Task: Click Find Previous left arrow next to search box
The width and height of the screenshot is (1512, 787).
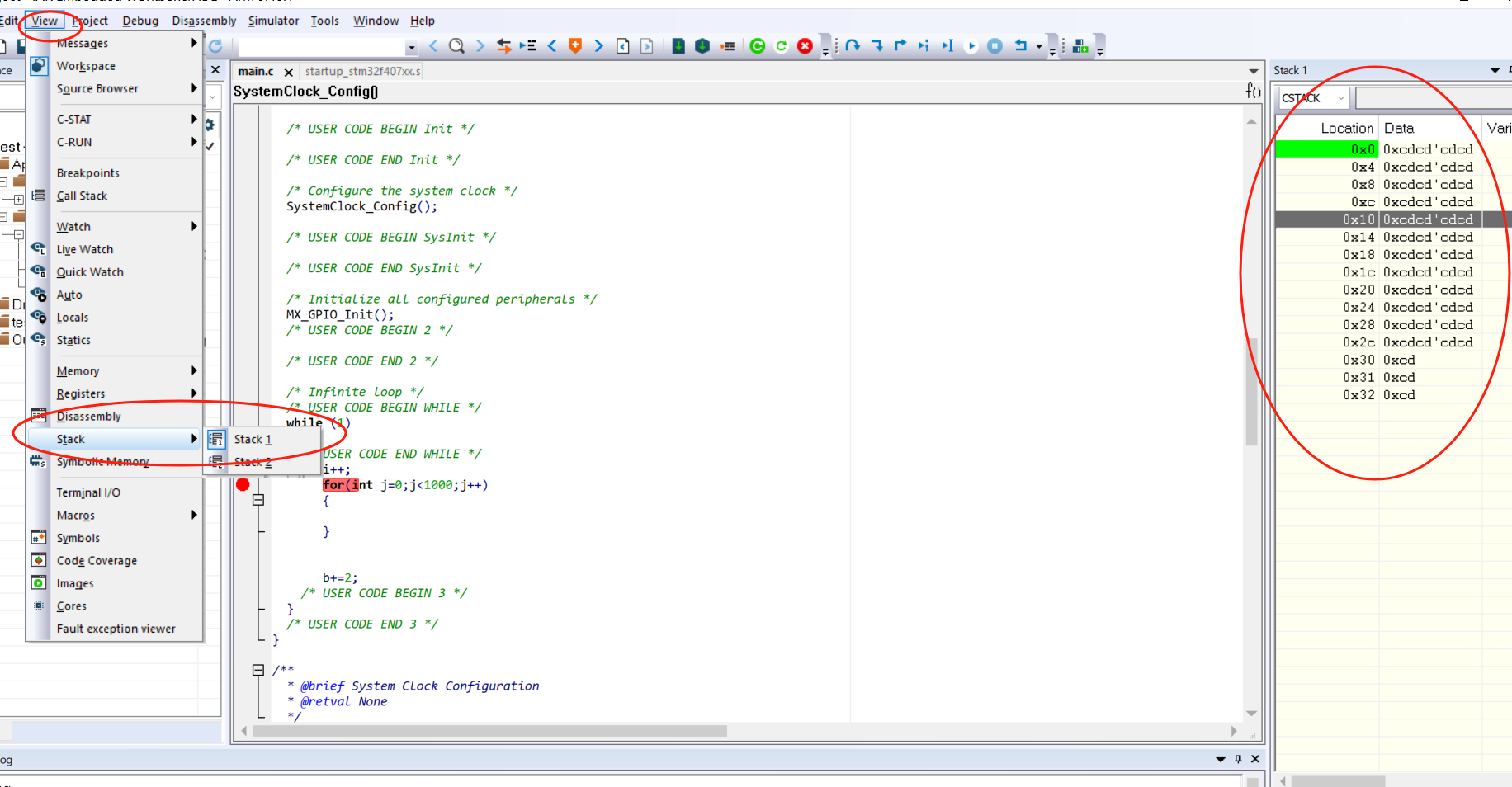Action: pos(433,46)
